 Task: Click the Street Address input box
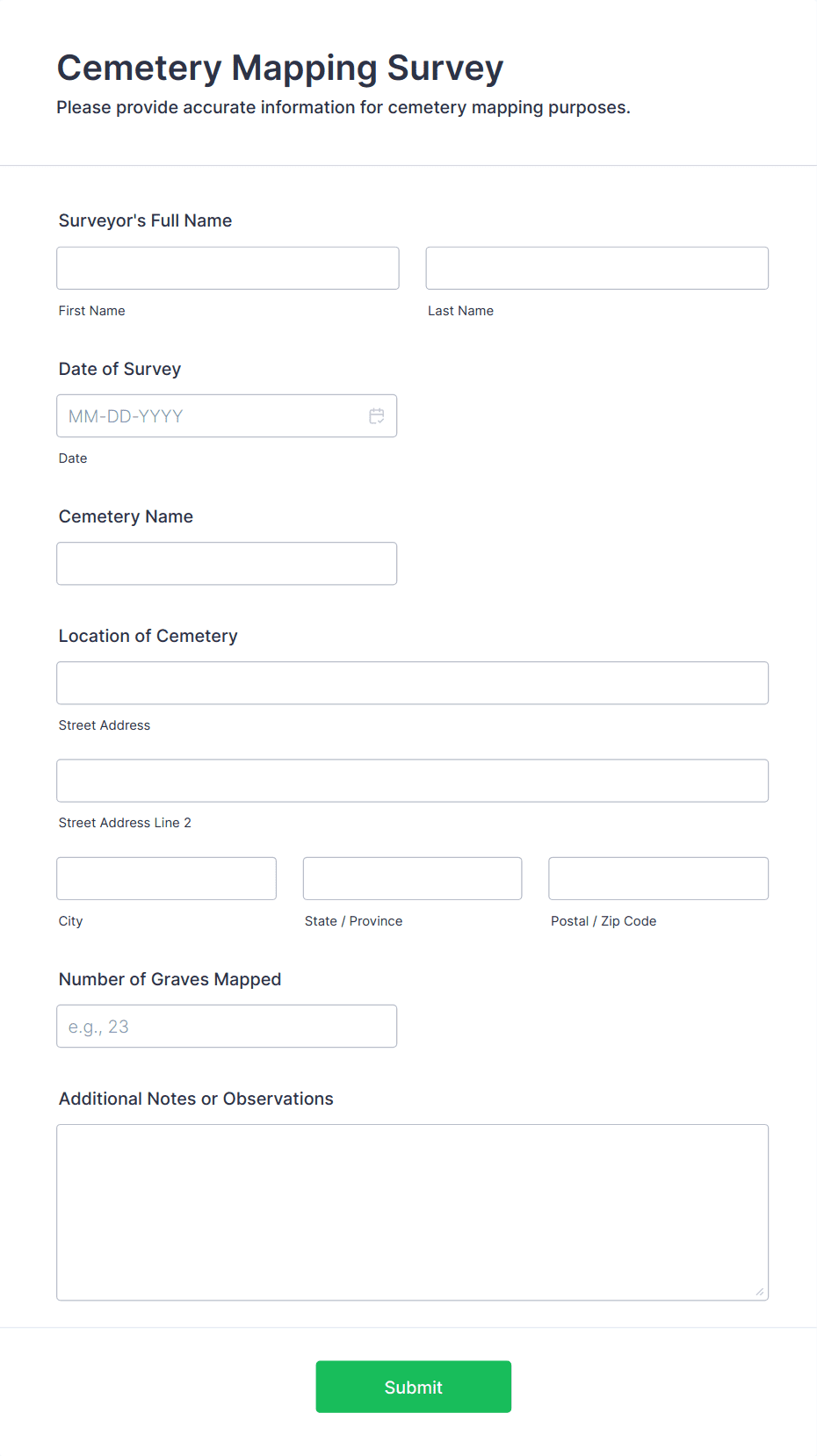click(x=412, y=683)
